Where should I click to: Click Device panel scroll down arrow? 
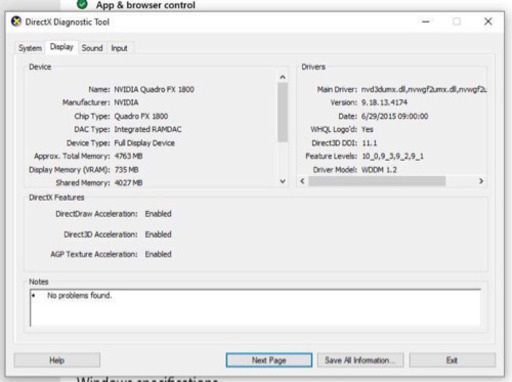coord(283,181)
